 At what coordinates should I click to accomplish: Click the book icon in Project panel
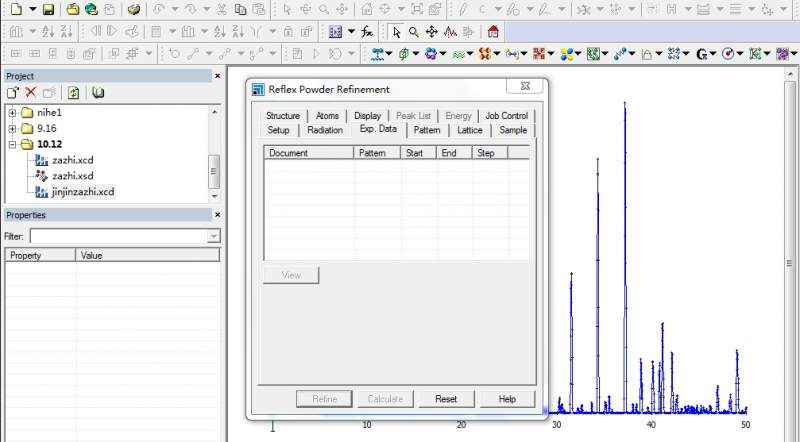98,92
